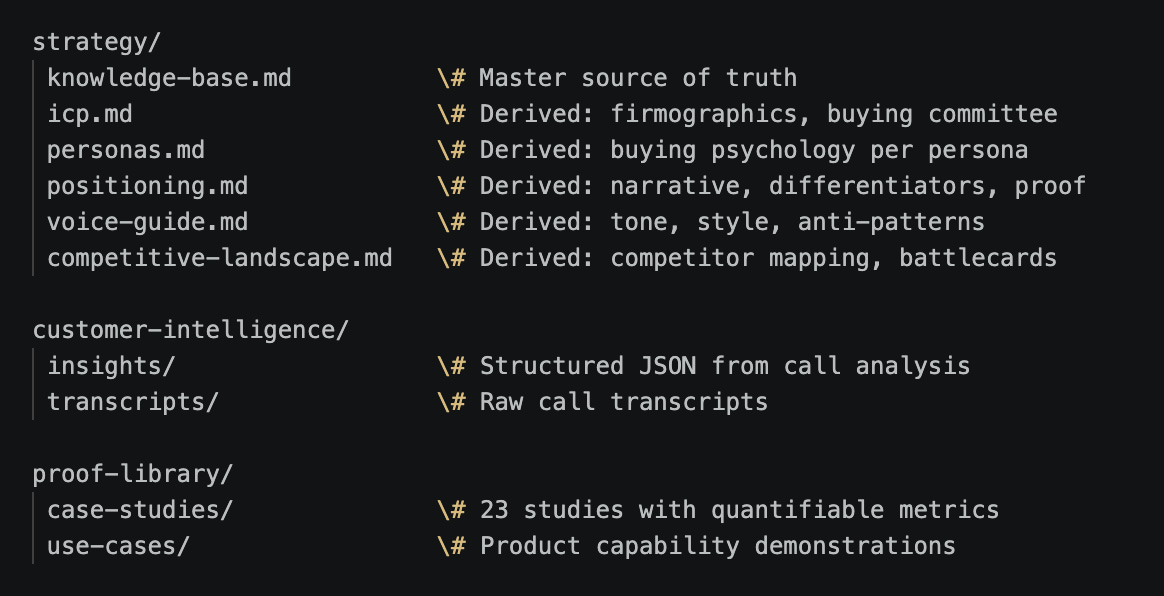
Task: Select the competitive-landscape.md file
Action: [220, 258]
